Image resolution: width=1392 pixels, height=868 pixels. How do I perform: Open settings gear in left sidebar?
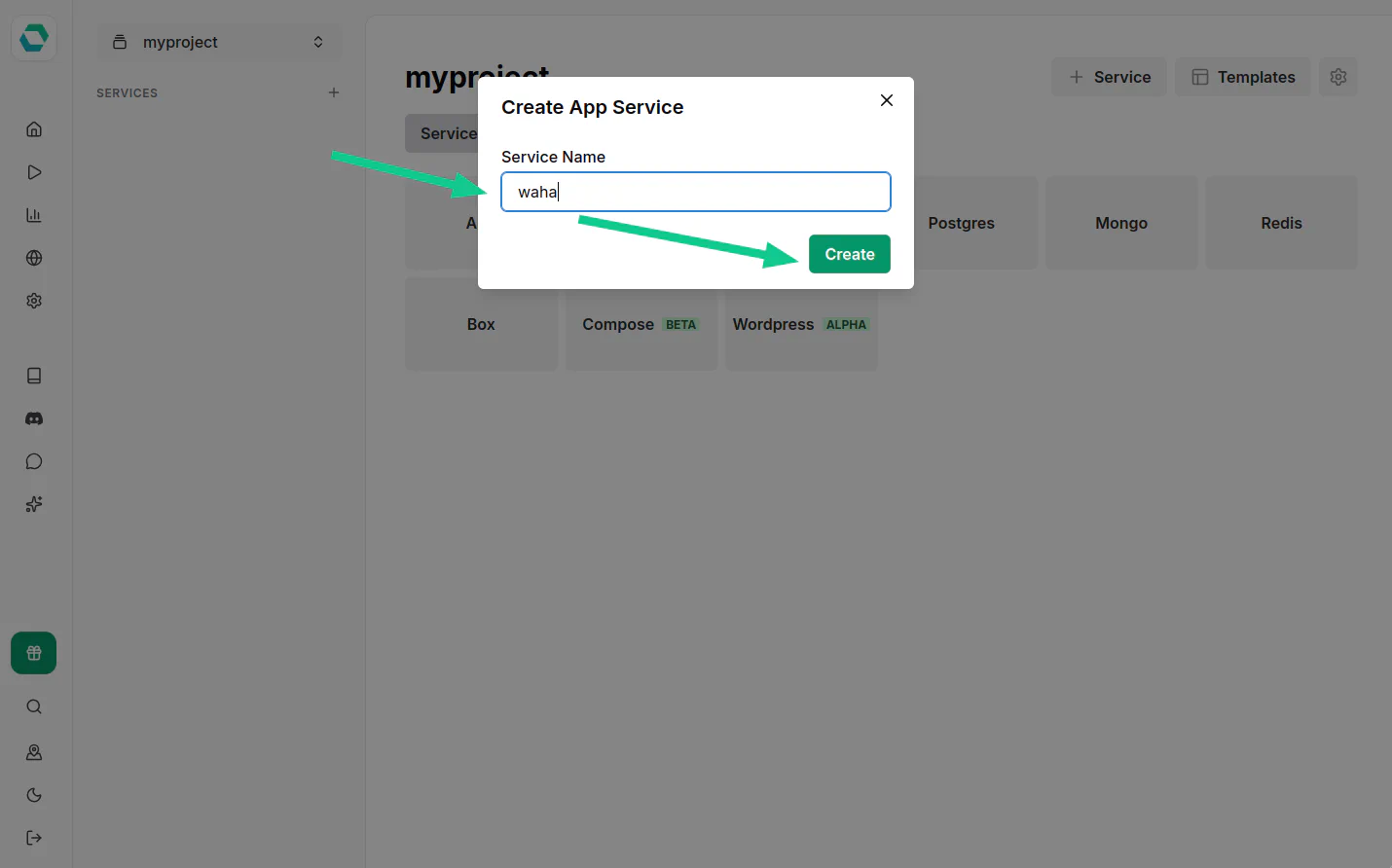tap(34, 301)
